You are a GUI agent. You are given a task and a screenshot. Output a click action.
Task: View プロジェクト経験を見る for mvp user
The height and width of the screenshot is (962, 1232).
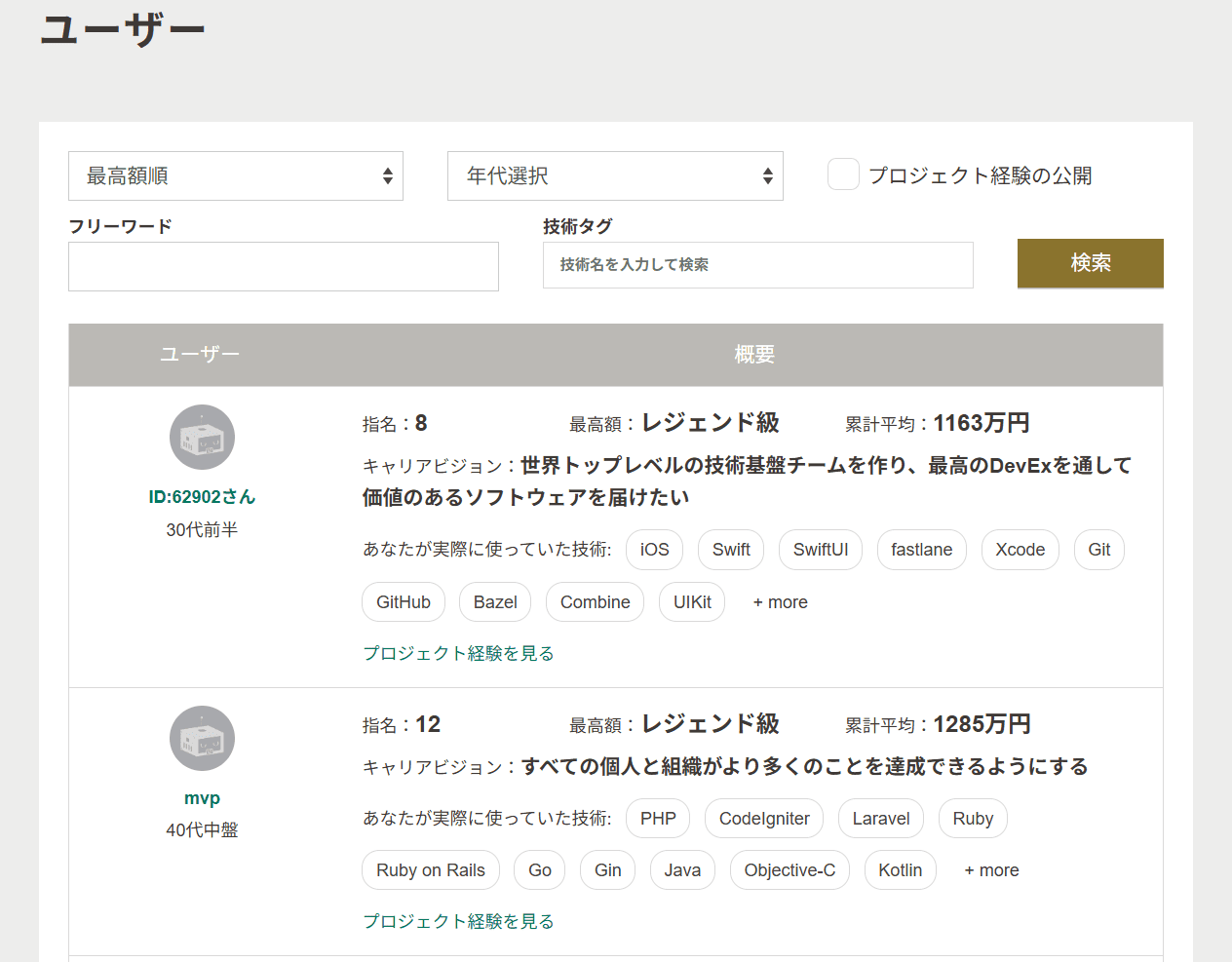(x=458, y=921)
